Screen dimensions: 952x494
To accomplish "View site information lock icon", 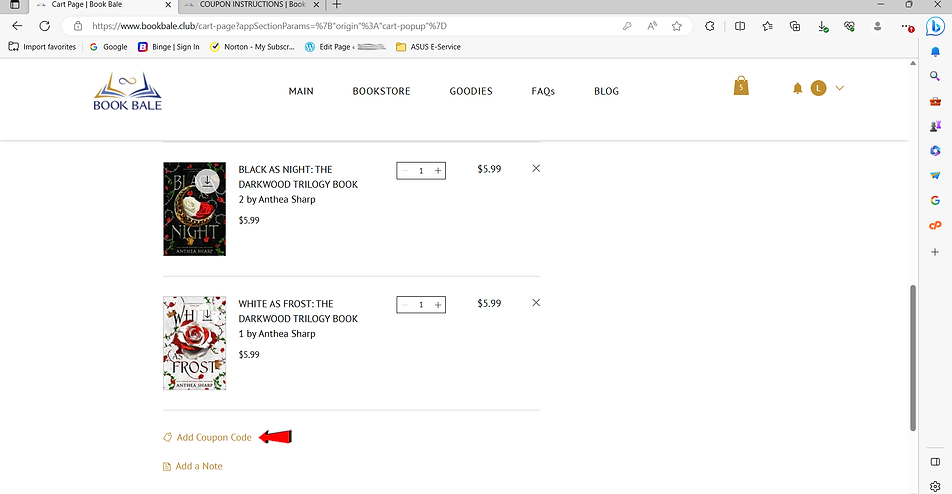I will pos(77,26).
